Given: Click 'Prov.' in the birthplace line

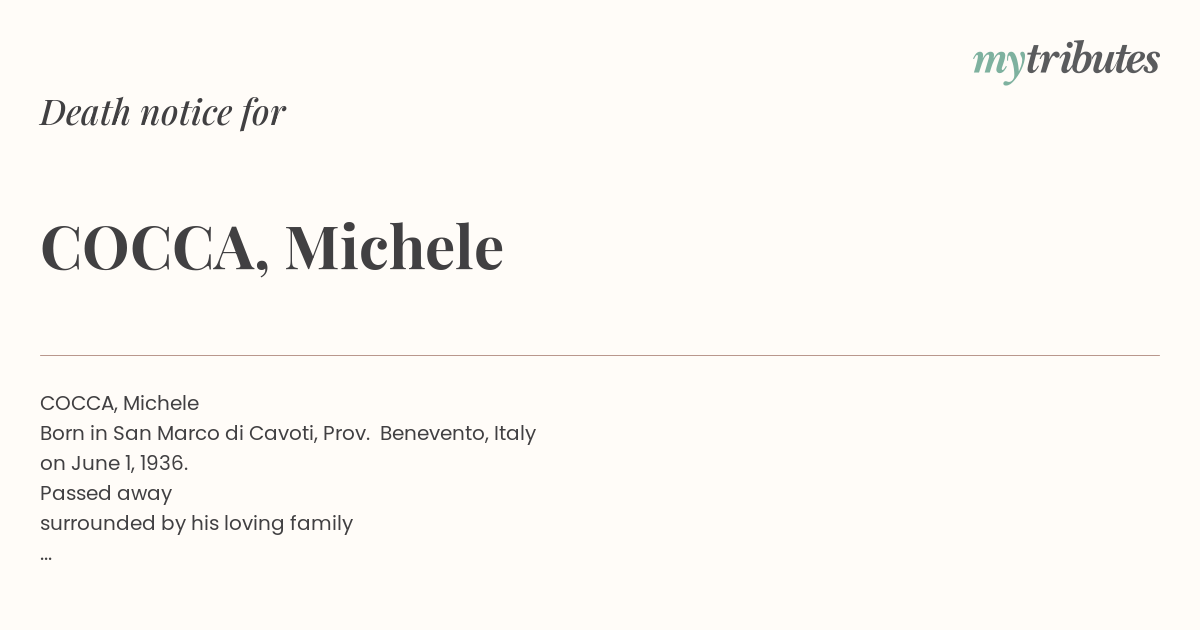Looking at the screenshot, I should [346, 433].
